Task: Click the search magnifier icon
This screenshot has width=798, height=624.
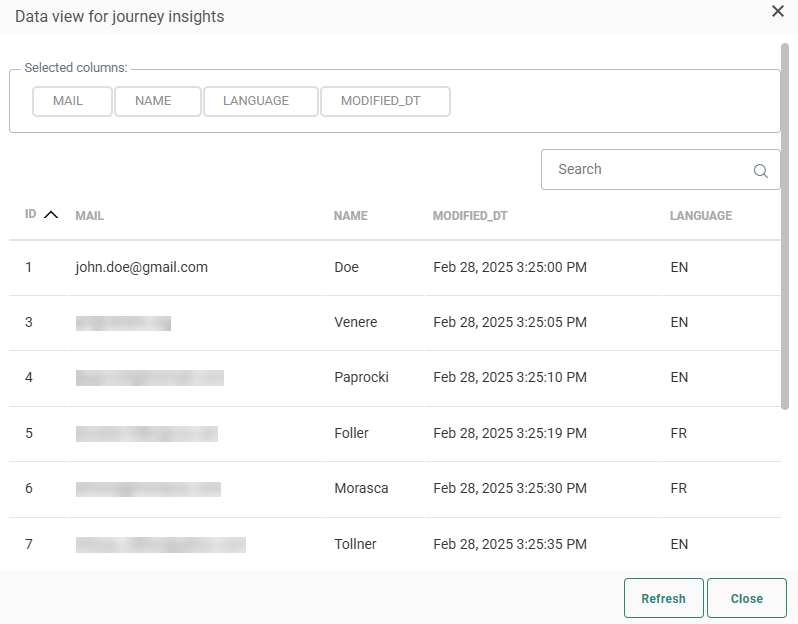Action: [760, 171]
